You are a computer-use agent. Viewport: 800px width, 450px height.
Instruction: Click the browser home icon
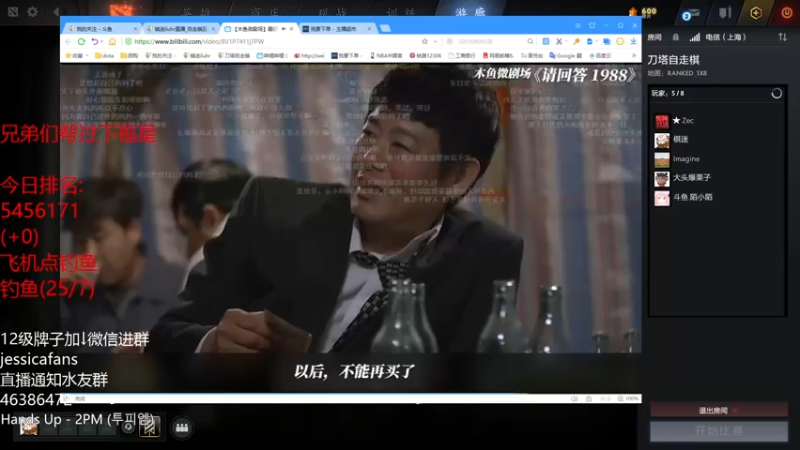[x=112, y=41]
